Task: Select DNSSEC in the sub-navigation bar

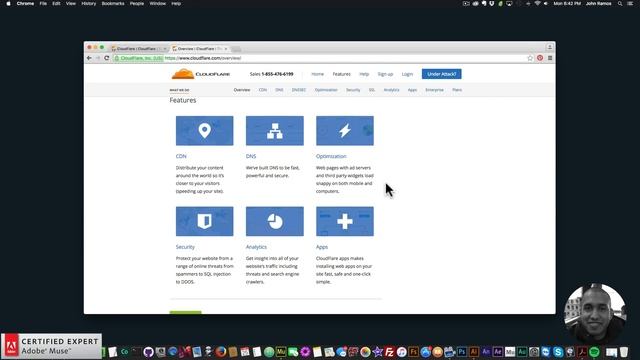Action: tap(299, 90)
